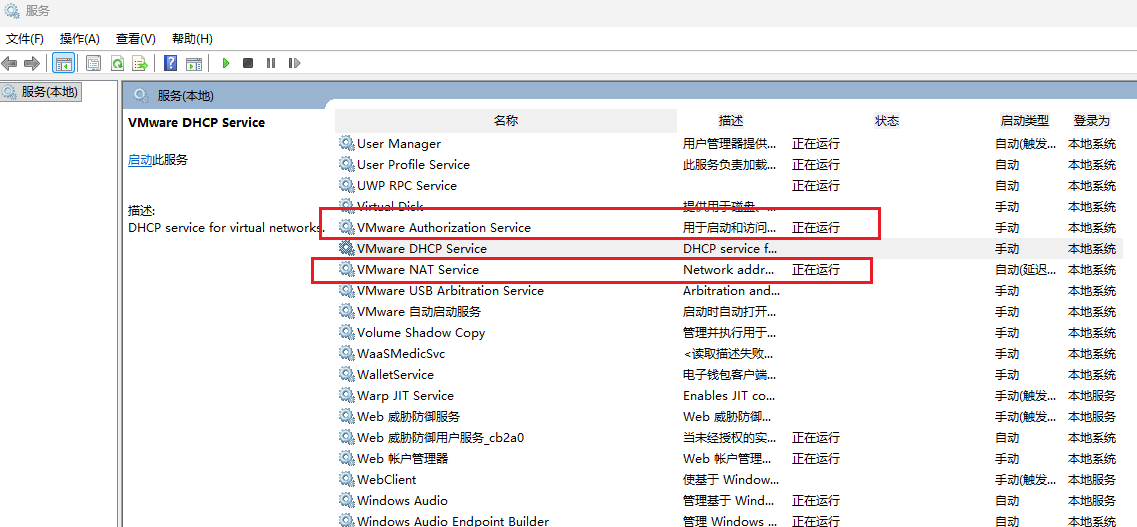Viewport: 1137px width, 527px height.
Task: Click the 启动 link to start the service
Action: tap(140, 160)
